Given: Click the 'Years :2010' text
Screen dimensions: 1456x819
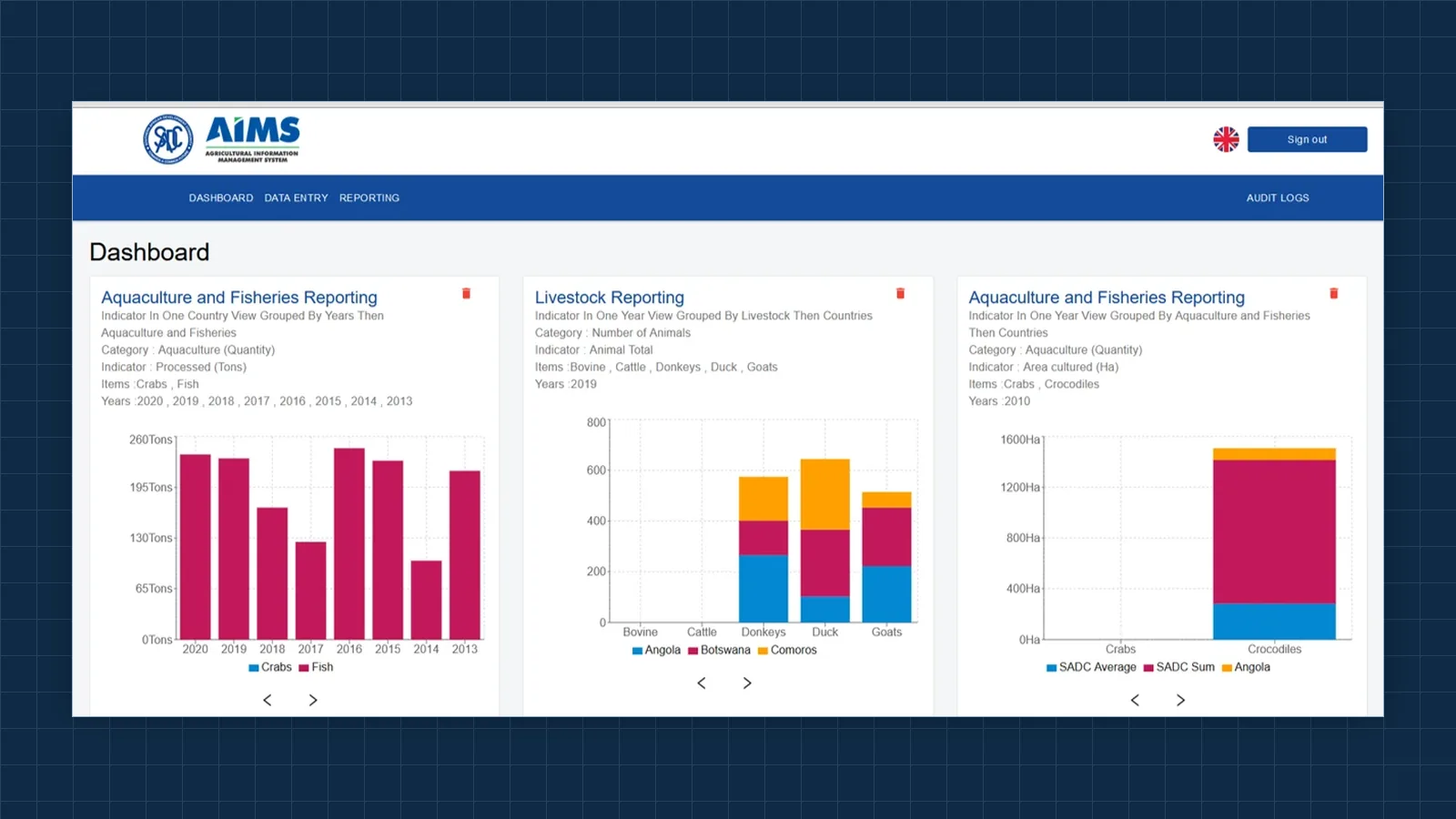Looking at the screenshot, I should 999,401.
